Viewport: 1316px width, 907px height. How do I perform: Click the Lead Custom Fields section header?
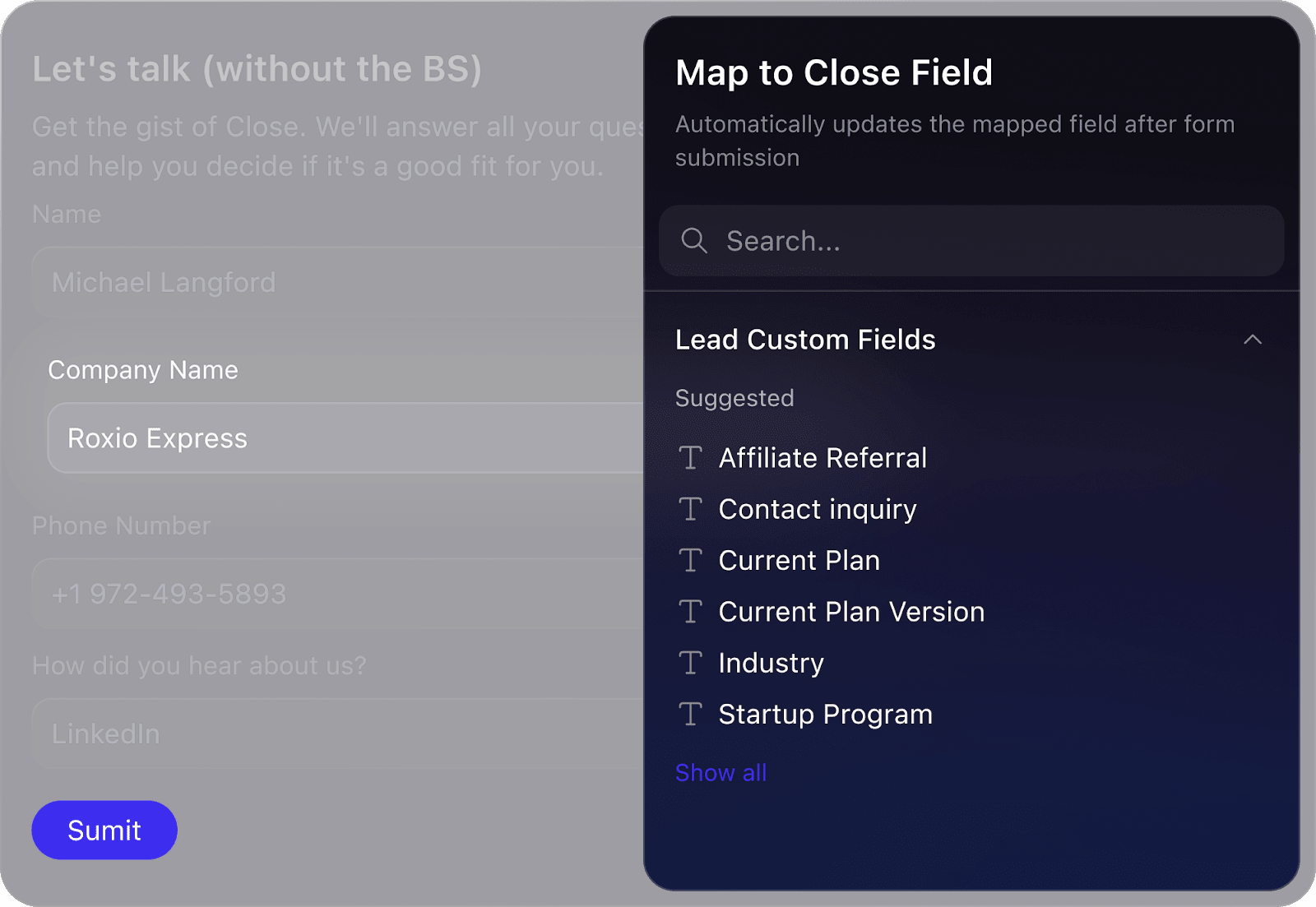[x=805, y=340]
